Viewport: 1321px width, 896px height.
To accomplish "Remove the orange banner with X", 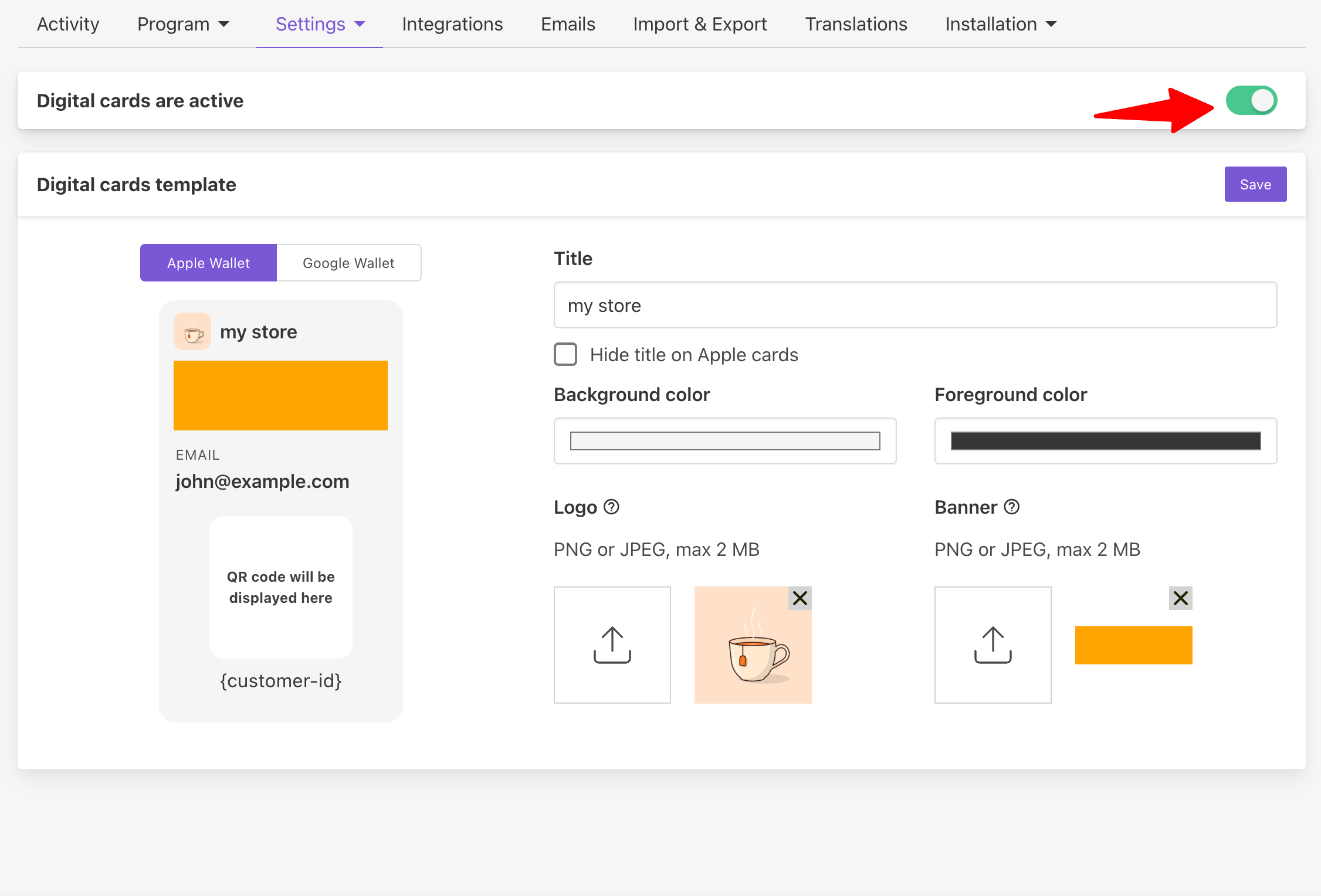I will click(x=1180, y=598).
